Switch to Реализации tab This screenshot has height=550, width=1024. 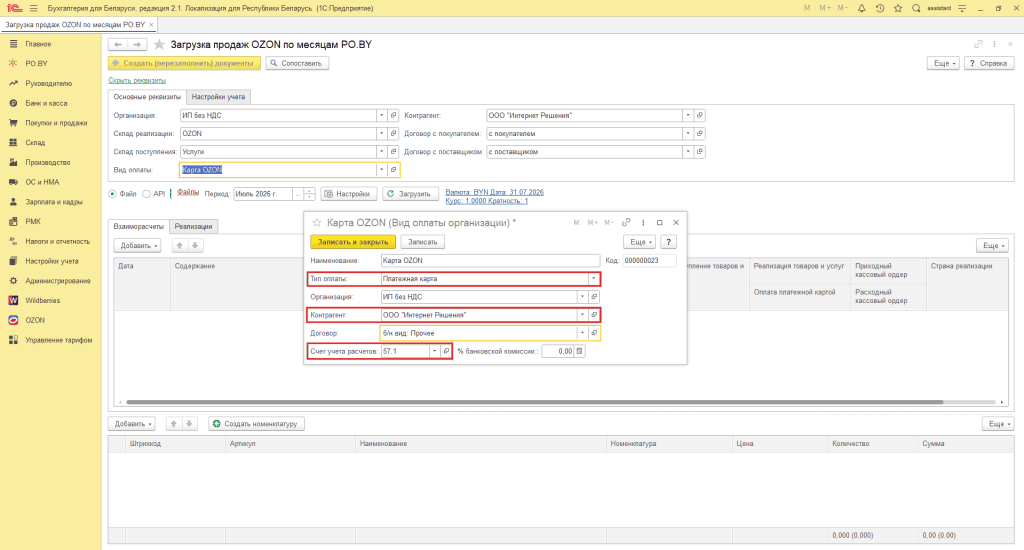click(x=193, y=226)
